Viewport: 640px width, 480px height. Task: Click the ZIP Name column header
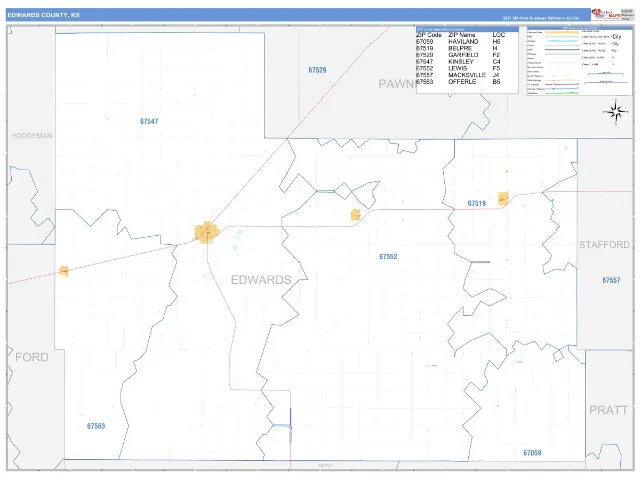[462, 35]
